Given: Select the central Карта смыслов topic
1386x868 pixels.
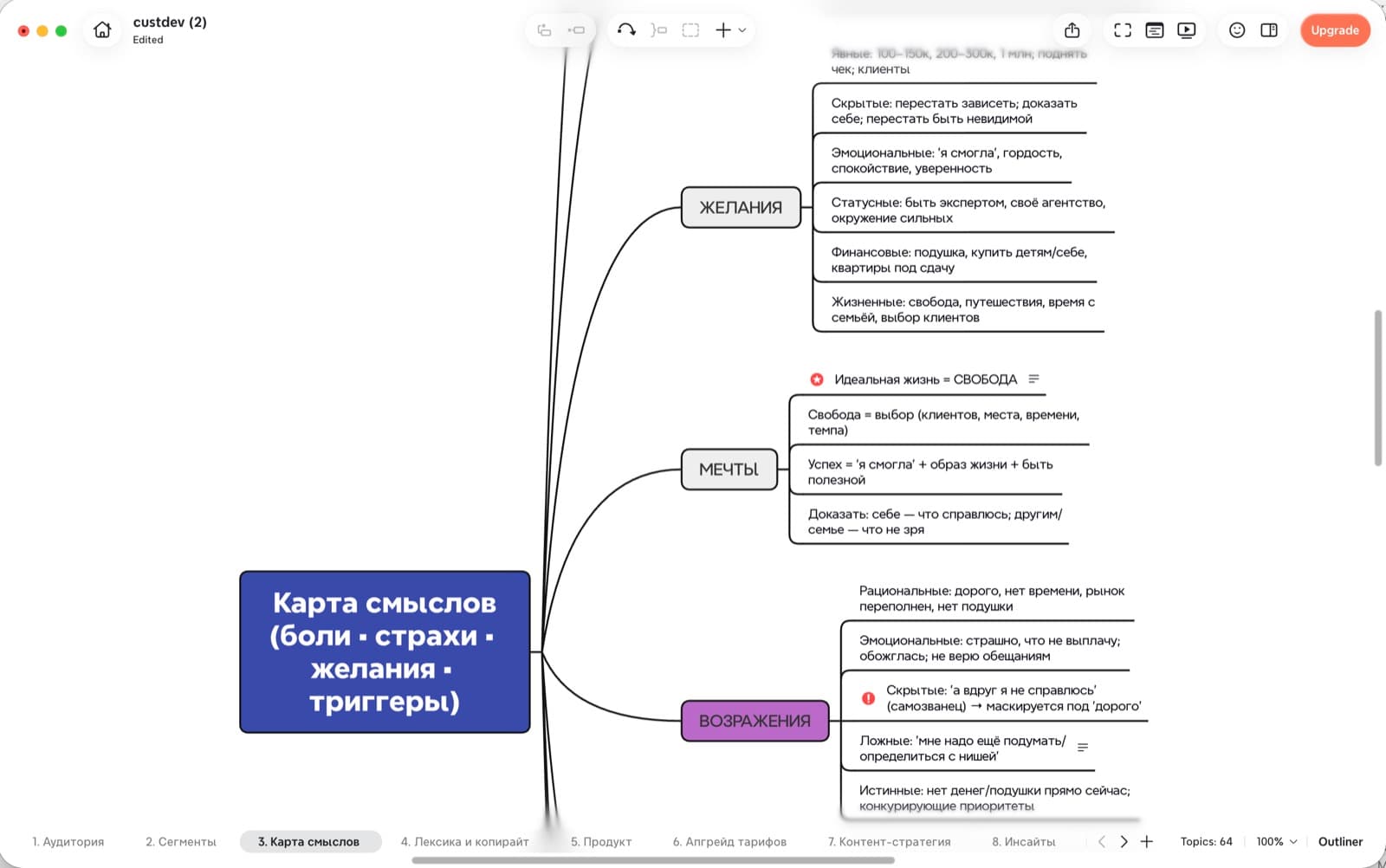Looking at the screenshot, I should click(385, 651).
